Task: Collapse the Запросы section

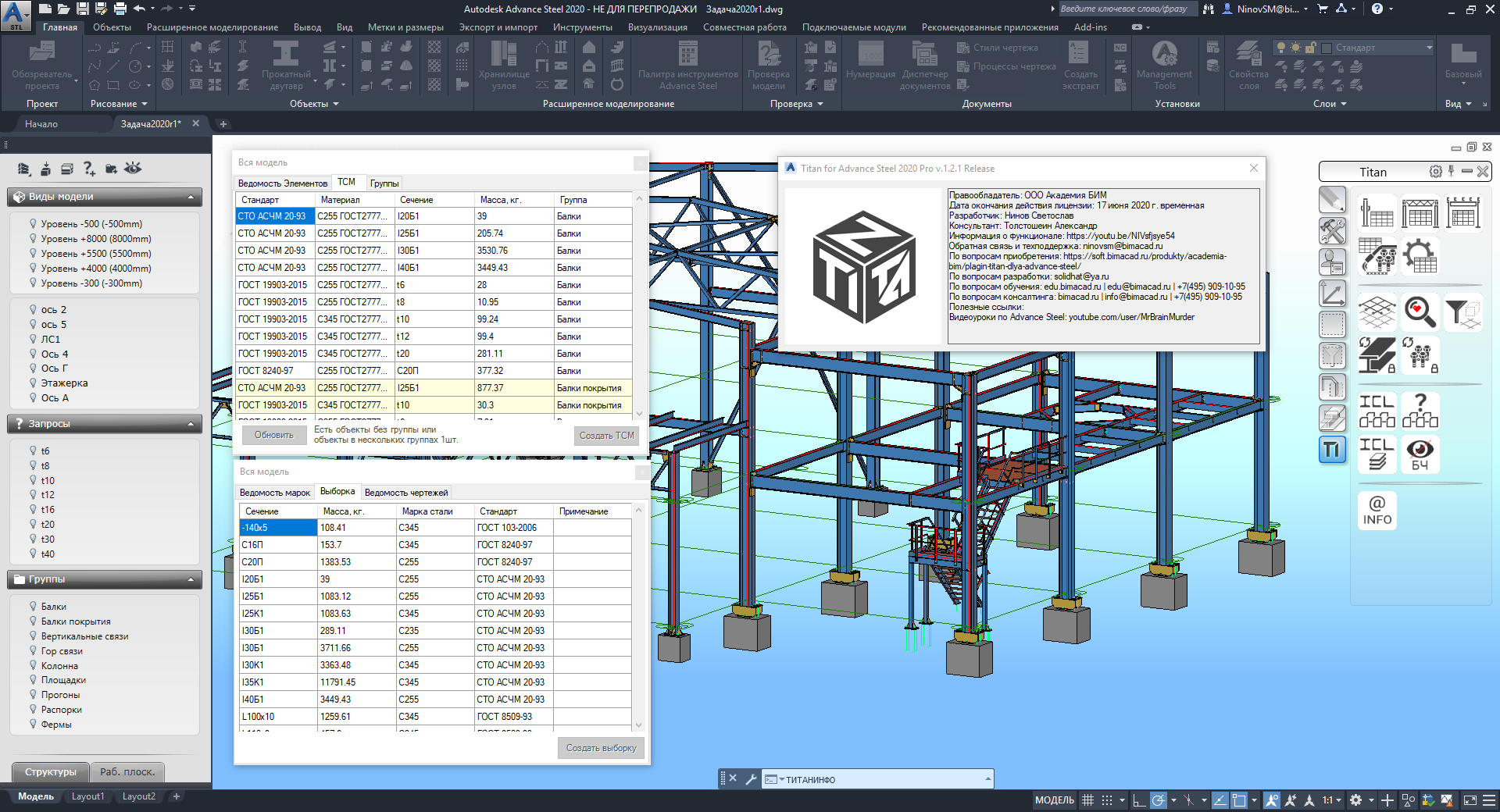Action: (x=191, y=424)
